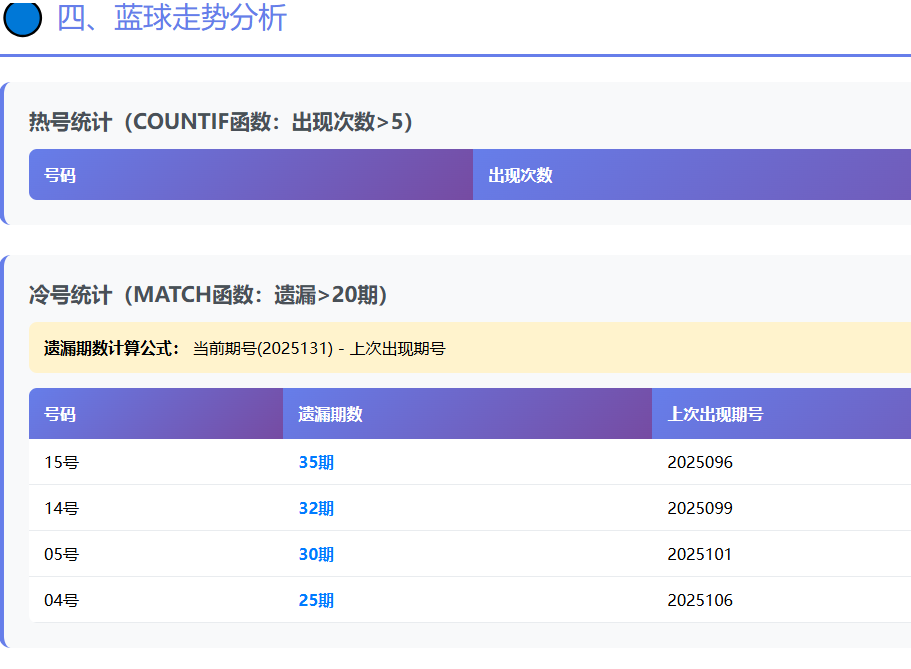Click the 2025106 issue number cell
The height and width of the screenshot is (669, 911).
(x=700, y=600)
